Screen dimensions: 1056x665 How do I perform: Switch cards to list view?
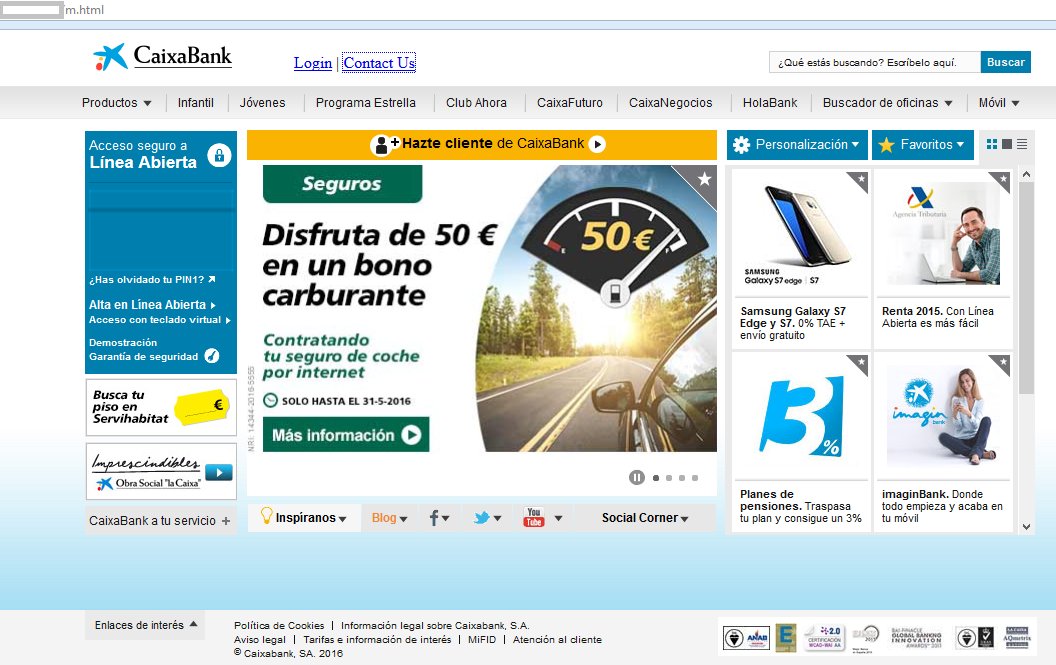tap(1022, 144)
